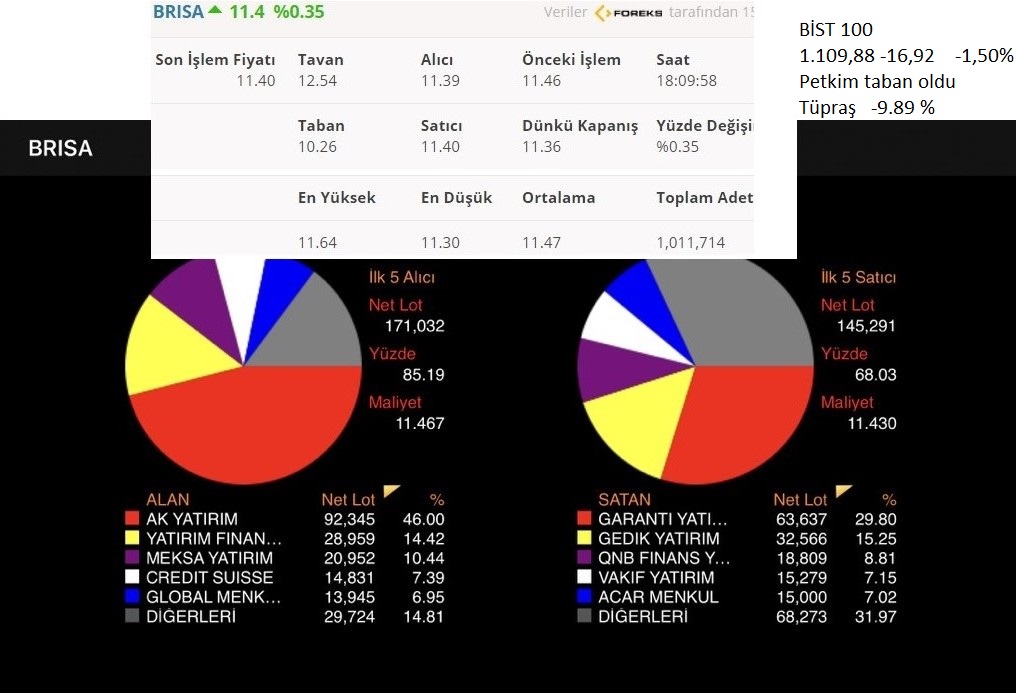
Task: Click YATIRIM FINAN... buyer row name
Action: coord(214,538)
